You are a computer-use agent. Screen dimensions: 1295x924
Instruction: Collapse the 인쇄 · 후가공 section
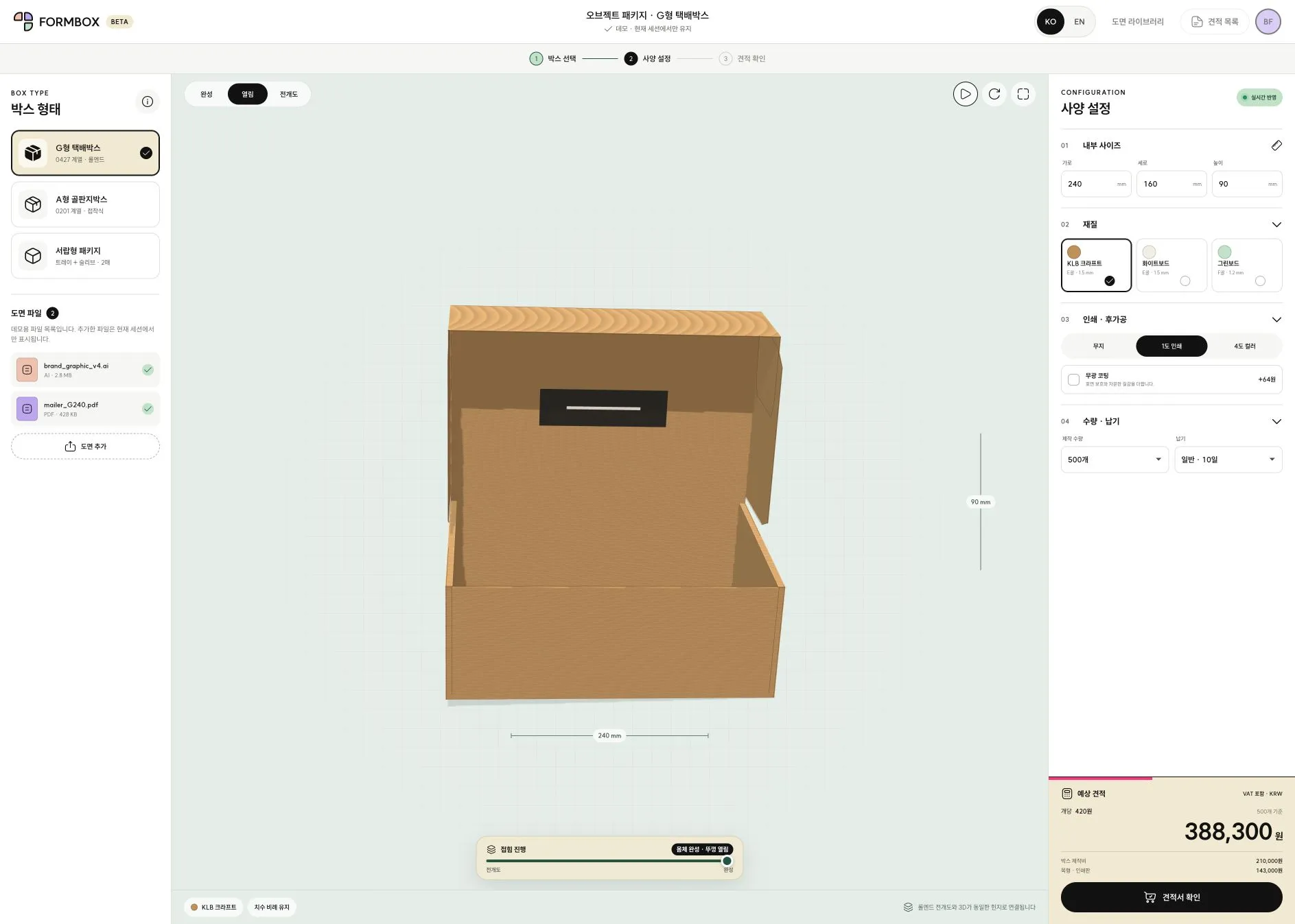coord(1276,320)
